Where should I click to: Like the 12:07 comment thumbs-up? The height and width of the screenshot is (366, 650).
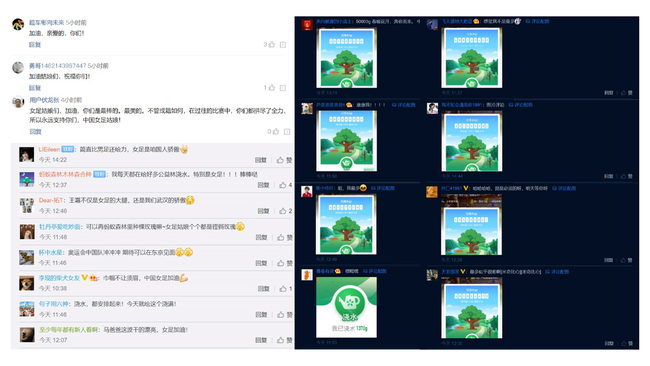[x=281, y=340]
